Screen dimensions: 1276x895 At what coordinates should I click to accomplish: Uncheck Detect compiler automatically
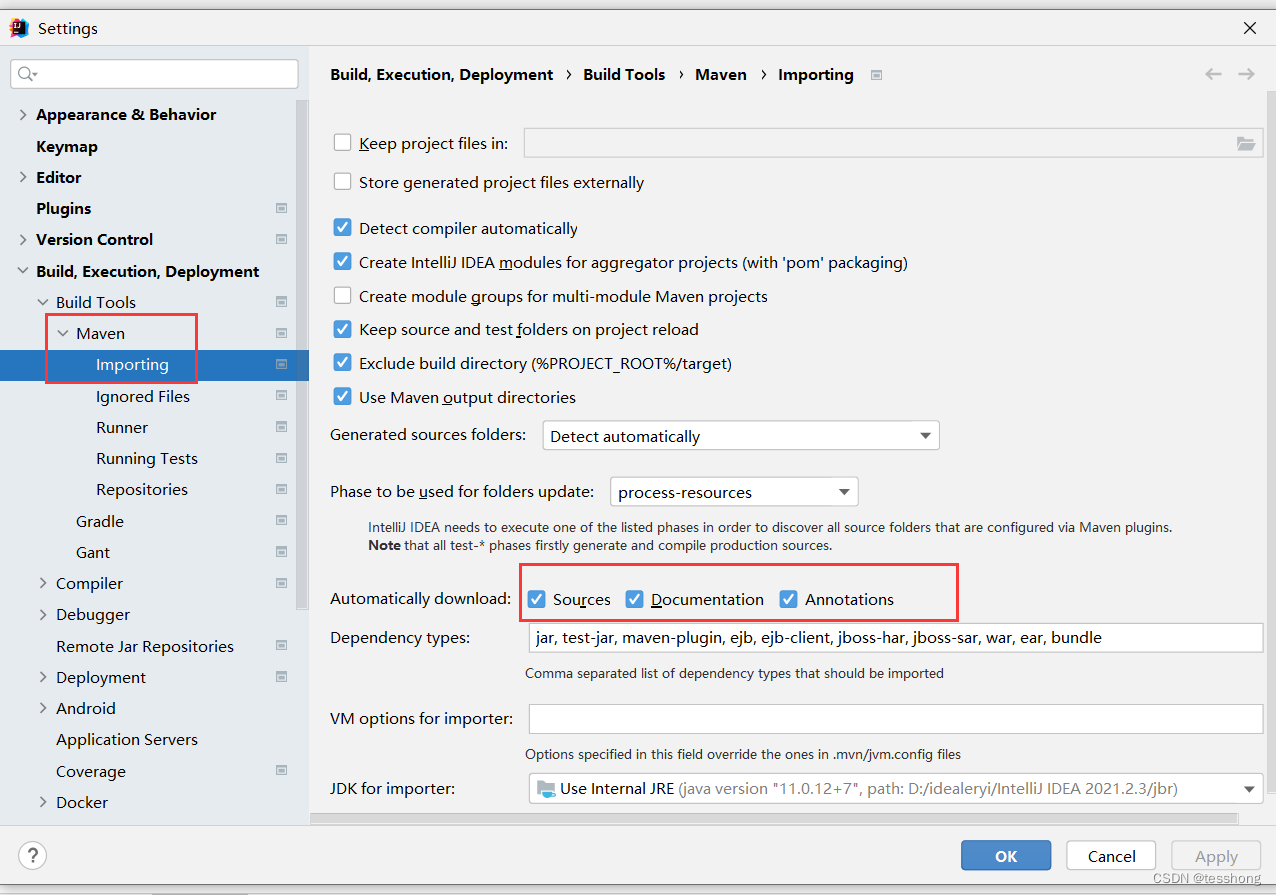click(x=343, y=228)
